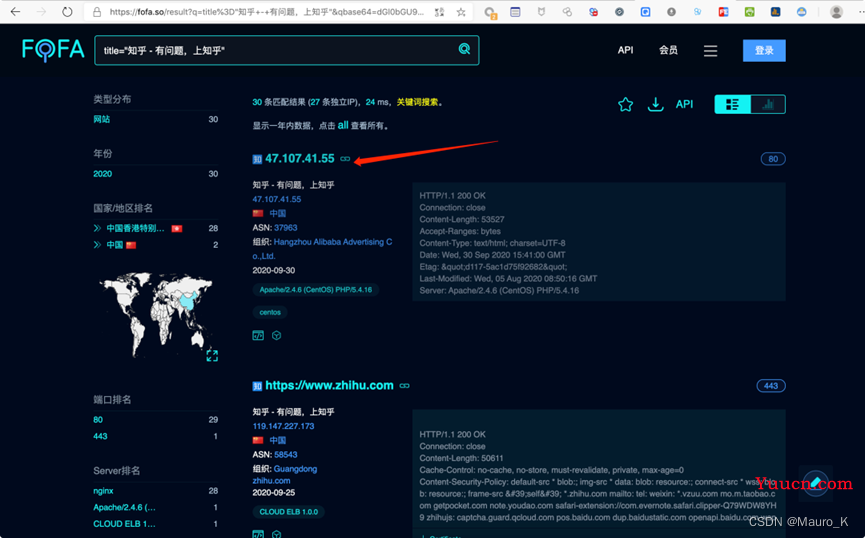Click the centos tag
Viewport: 865px width, 538px height.
270,312
